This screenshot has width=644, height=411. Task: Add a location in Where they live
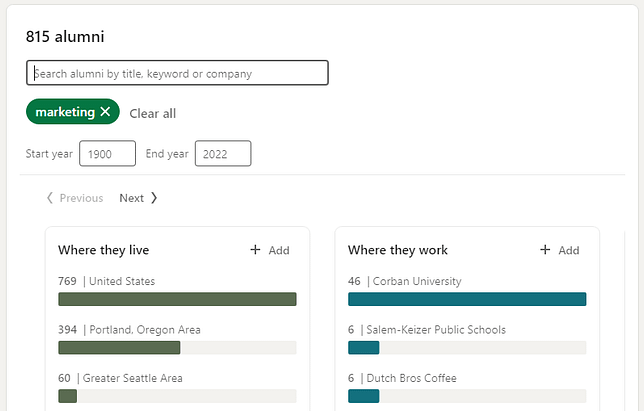270,250
